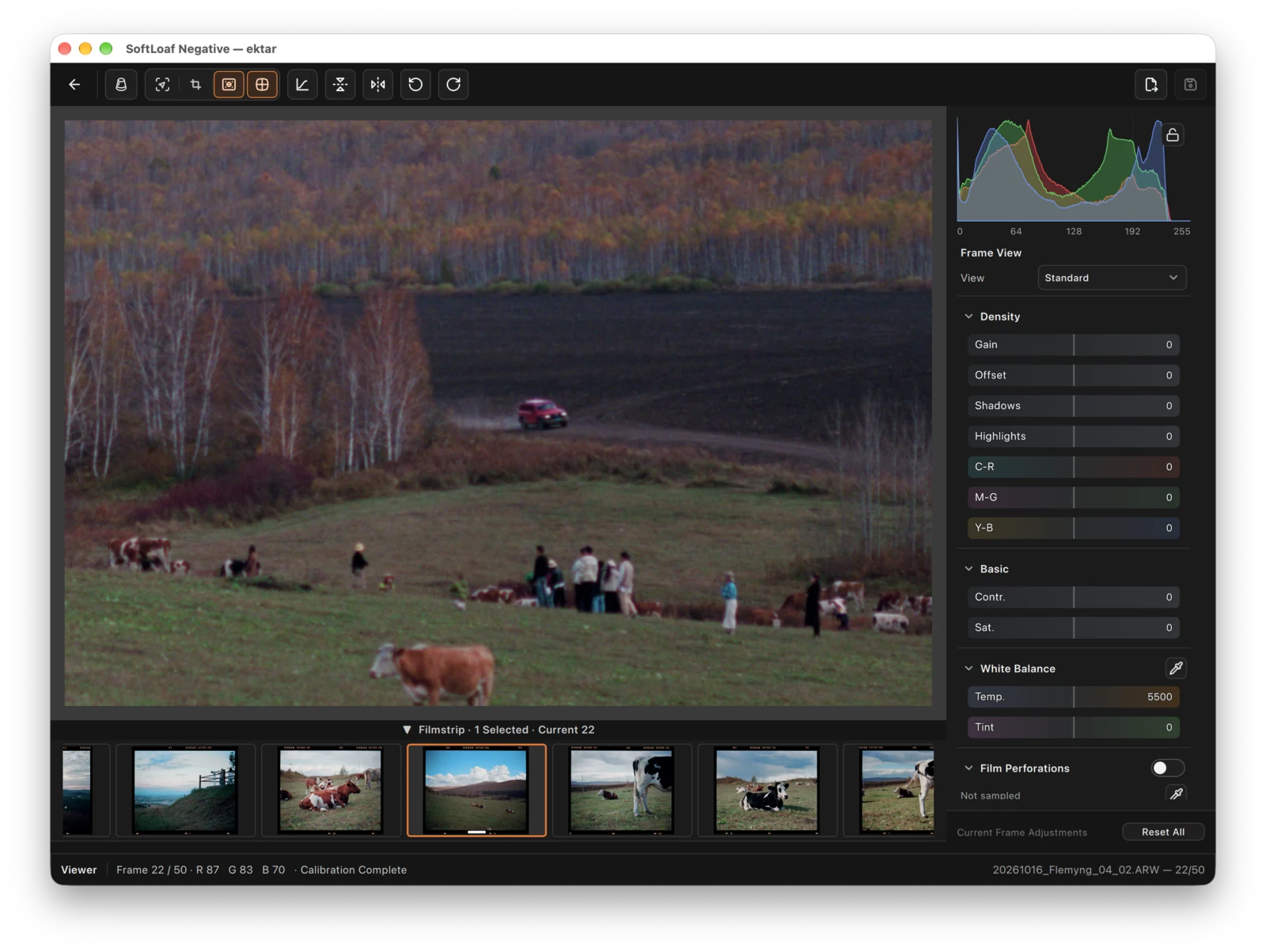
Task: Click the C-R color balance slider
Action: (x=1074, y=467)
